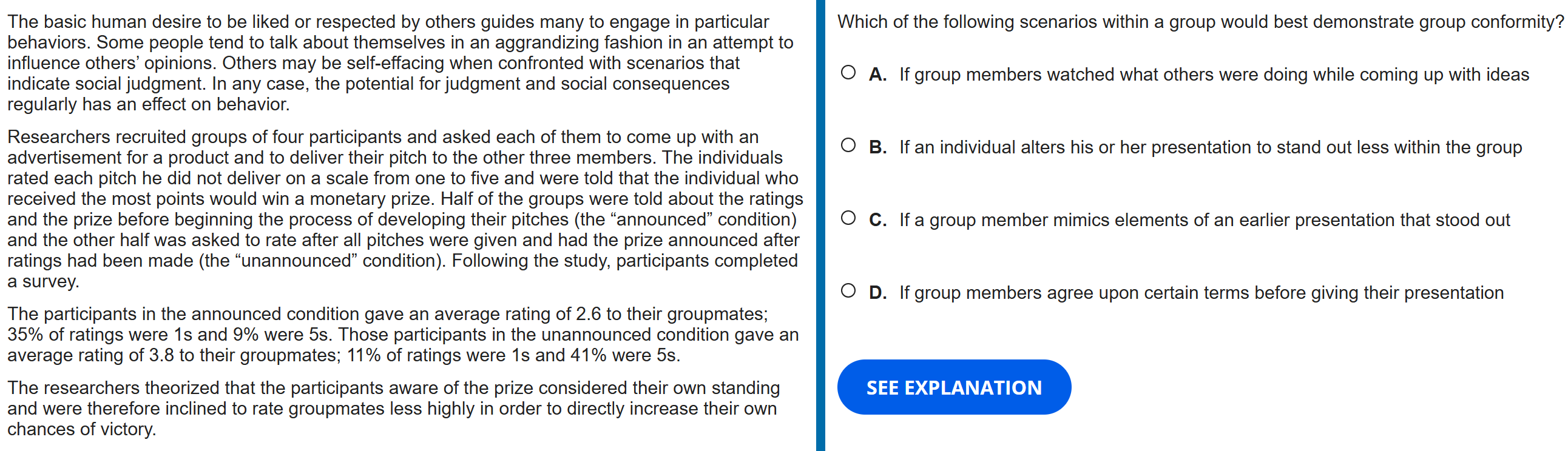Click paragraph starting "The researchers theorized"

393,408
